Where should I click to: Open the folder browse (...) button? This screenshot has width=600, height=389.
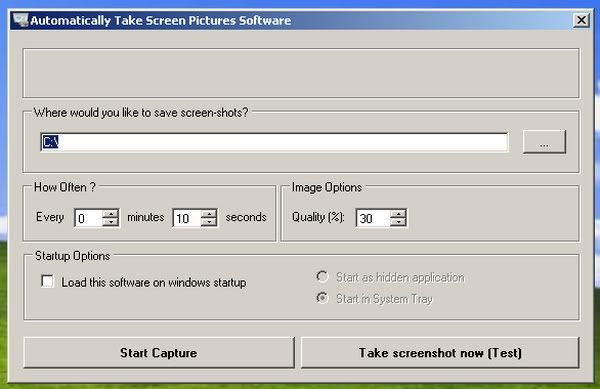(x=544, y=142)
